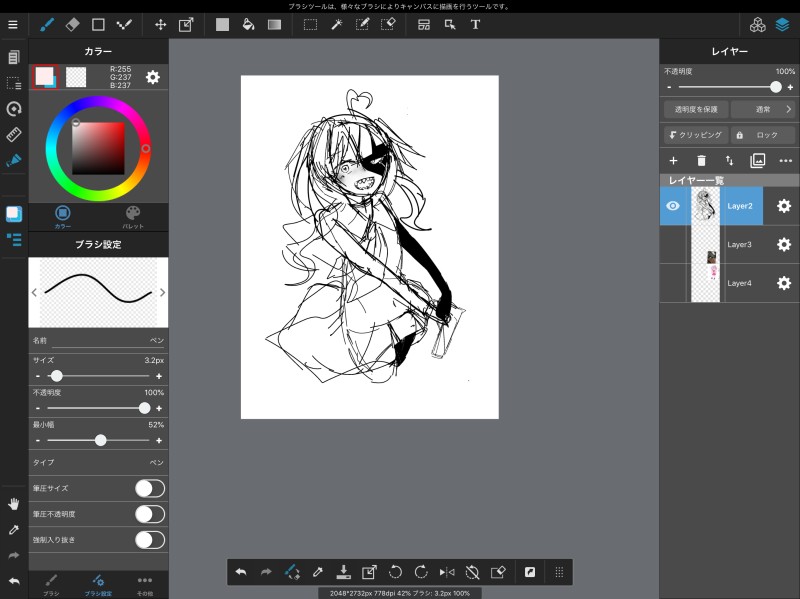Select the Eraser tool
800x599 pixels.
click(x=72, y=24)
